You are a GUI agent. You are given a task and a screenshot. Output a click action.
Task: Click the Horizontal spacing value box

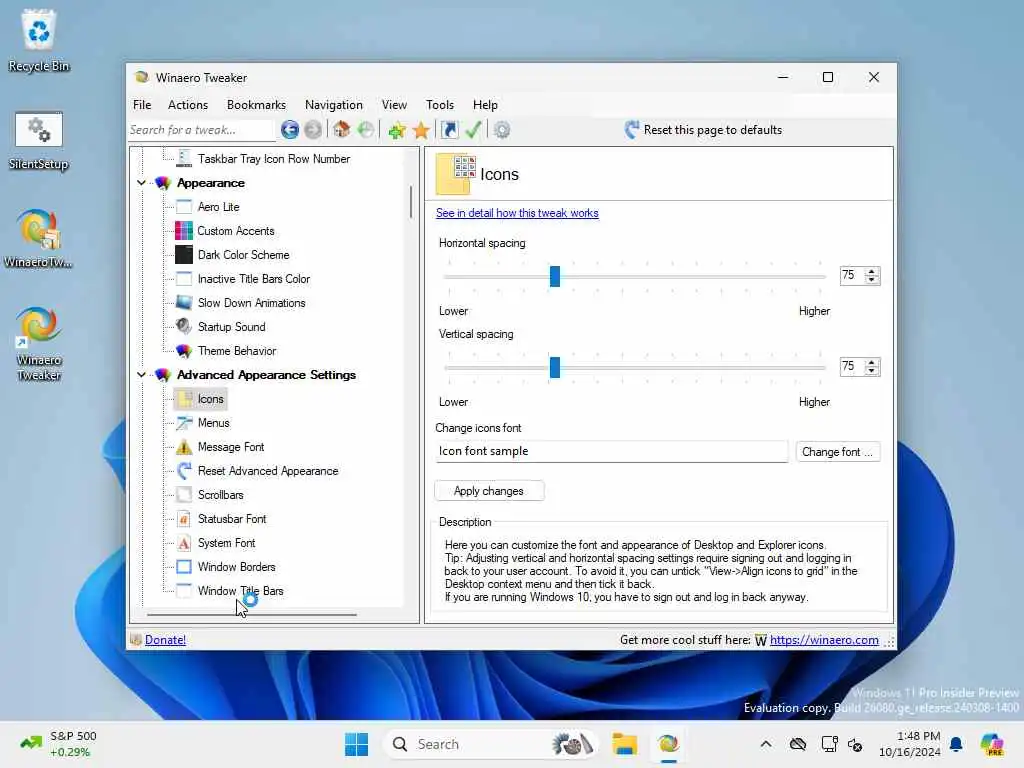tap(852, 276)
